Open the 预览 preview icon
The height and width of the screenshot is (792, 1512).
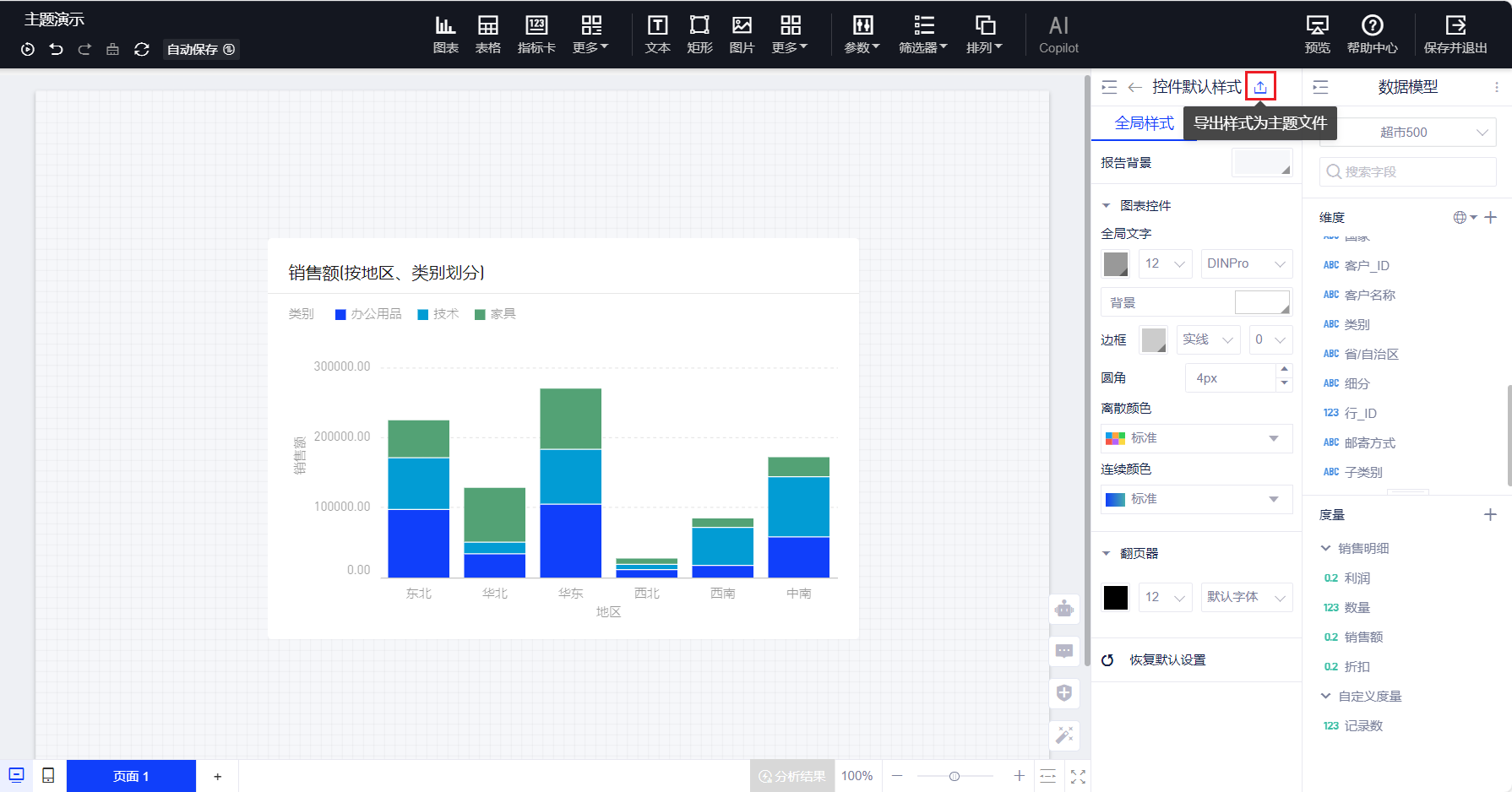[x=1317, y=35]
